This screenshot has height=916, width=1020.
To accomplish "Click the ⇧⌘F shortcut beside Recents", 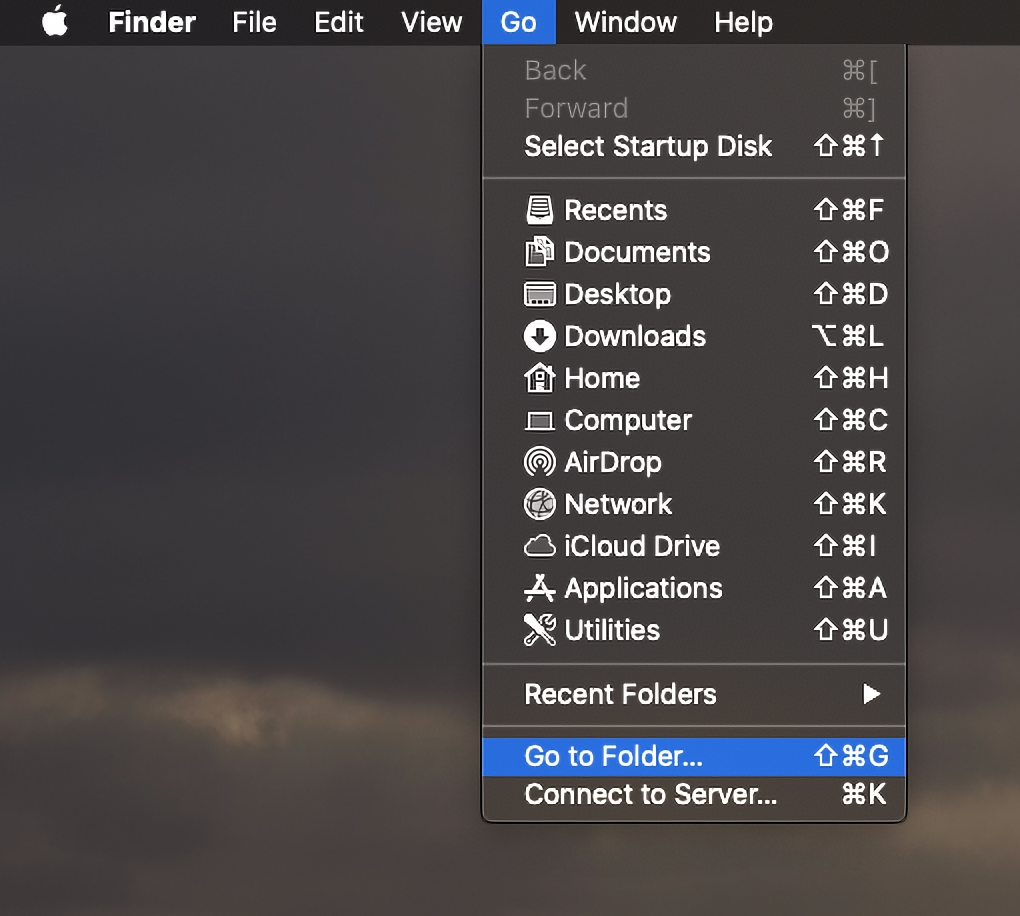I will (849, 210).
